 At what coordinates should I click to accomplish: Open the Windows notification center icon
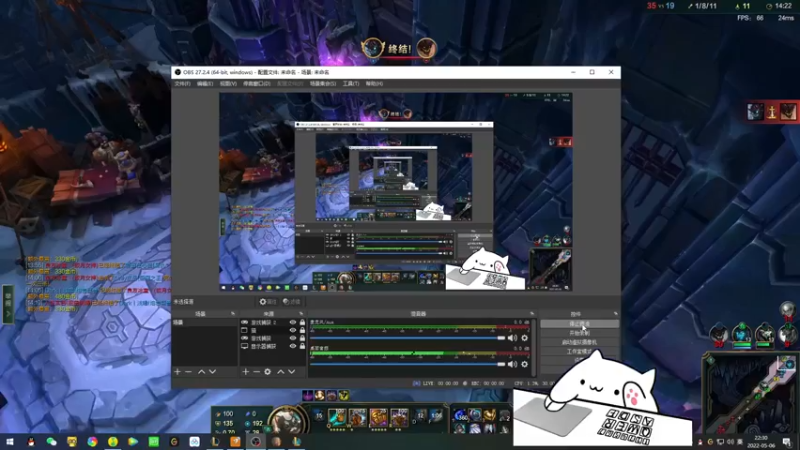pos(787,442)
